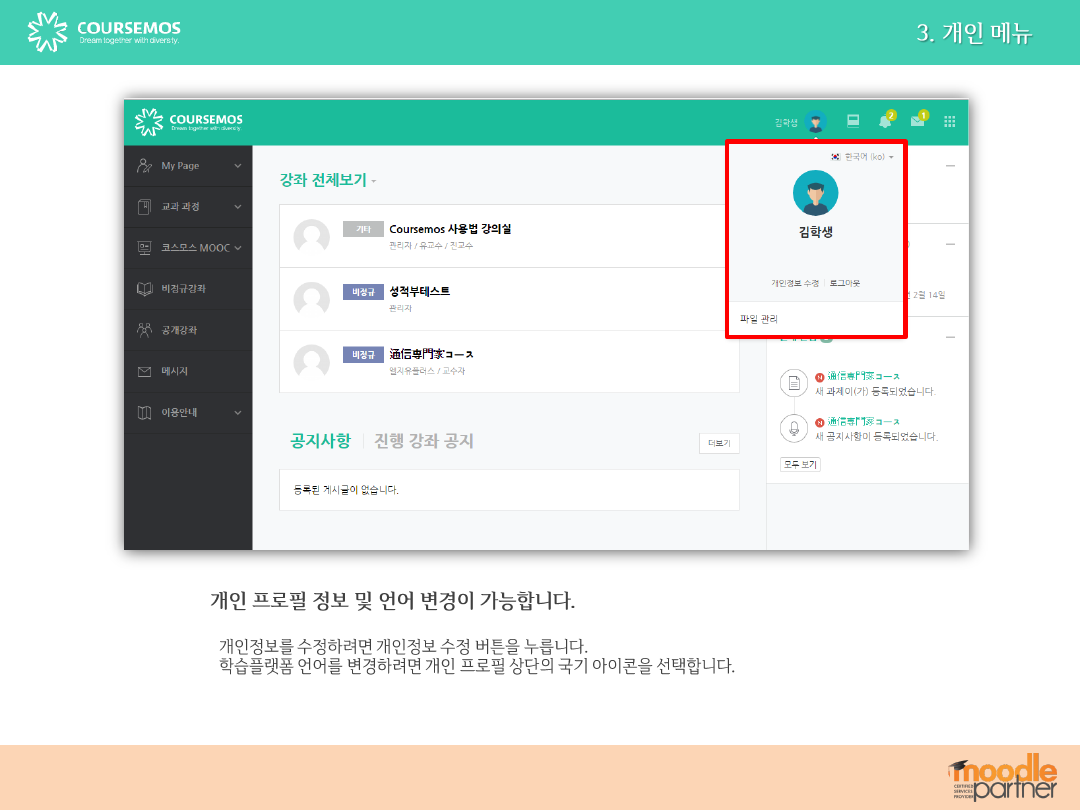The width and height of the screenshot is (1080, 810).
Task: Click the small user avatar in header
Action: [815, 122]
